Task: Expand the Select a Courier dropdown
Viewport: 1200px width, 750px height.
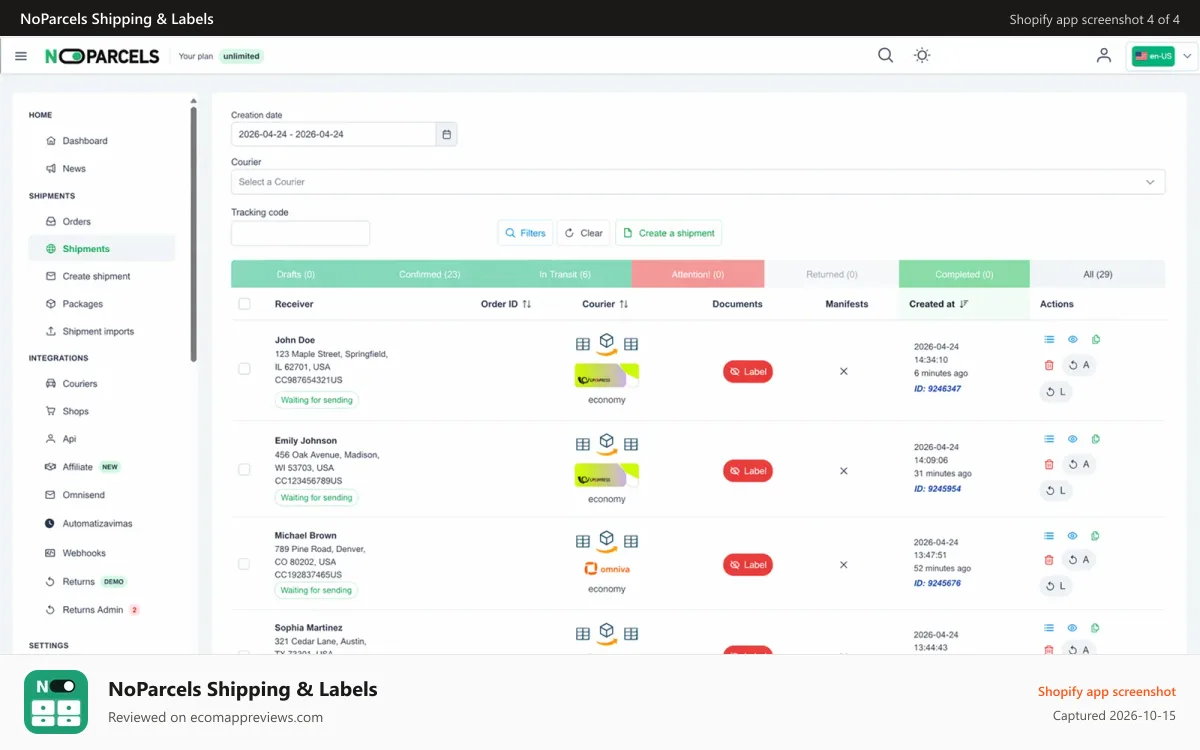Action: [x=698, y=182]
